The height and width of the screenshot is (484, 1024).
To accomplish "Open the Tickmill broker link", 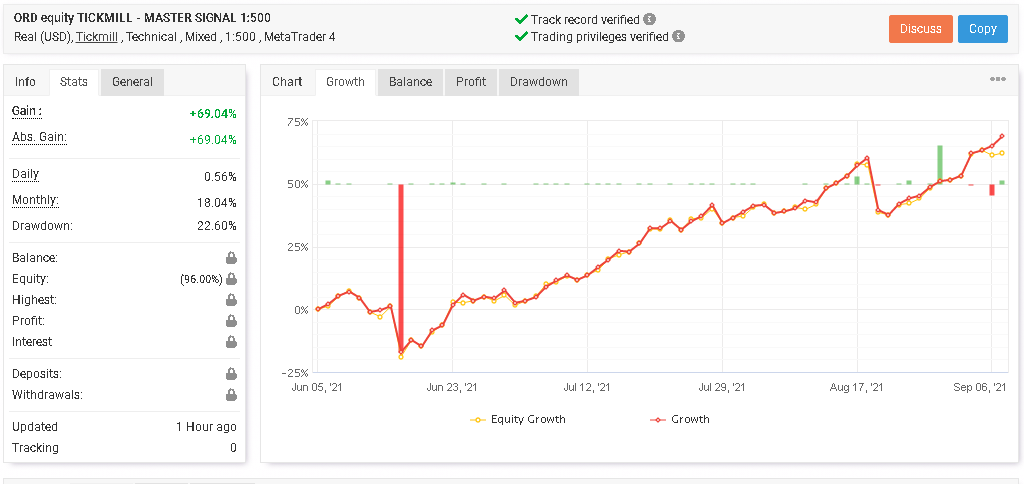I will 97,37.
